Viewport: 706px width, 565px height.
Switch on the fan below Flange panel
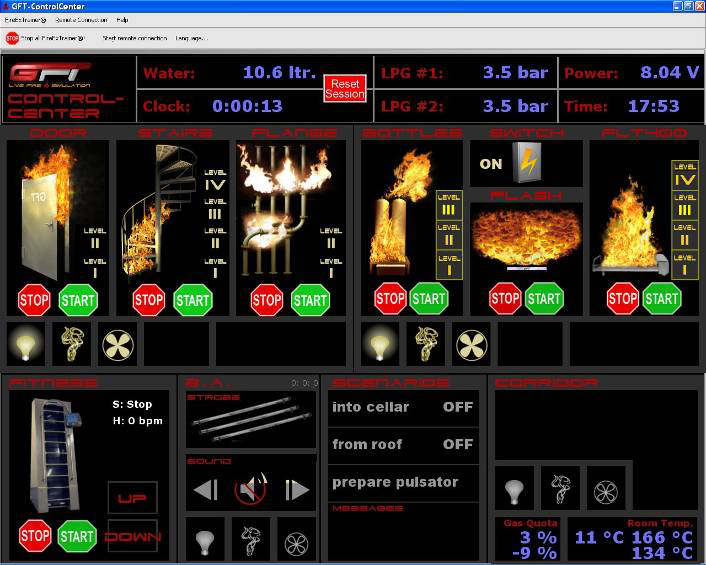click(118, 343)
